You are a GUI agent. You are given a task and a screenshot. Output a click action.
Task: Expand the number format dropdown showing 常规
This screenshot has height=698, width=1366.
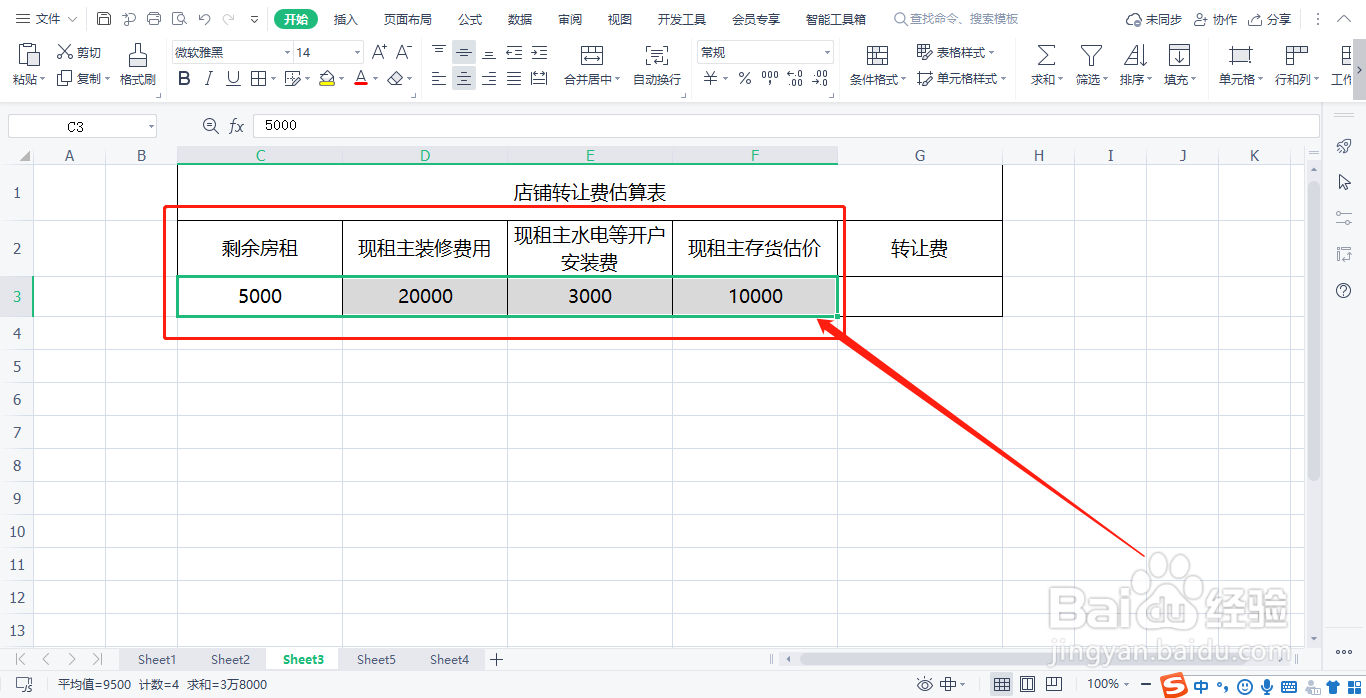click(826, 51)
